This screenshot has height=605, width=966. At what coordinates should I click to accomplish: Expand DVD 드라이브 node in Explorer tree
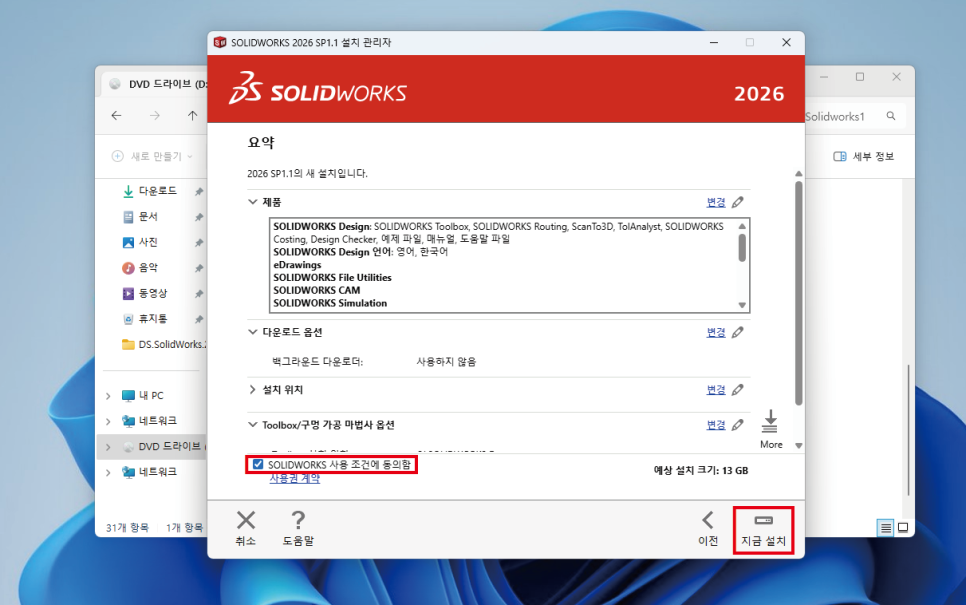point(108,447)
